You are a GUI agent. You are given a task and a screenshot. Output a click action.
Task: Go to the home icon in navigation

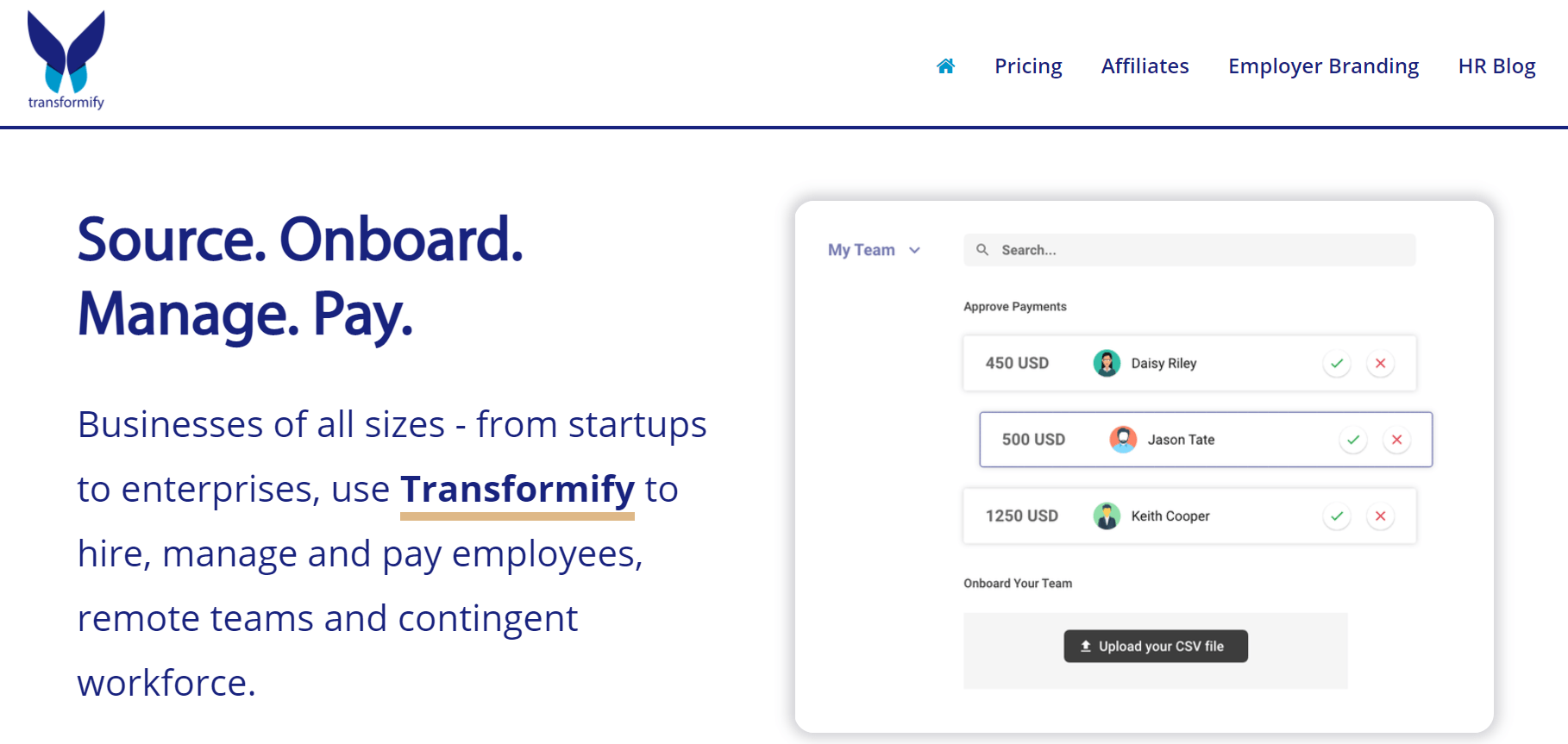[945, 66]
